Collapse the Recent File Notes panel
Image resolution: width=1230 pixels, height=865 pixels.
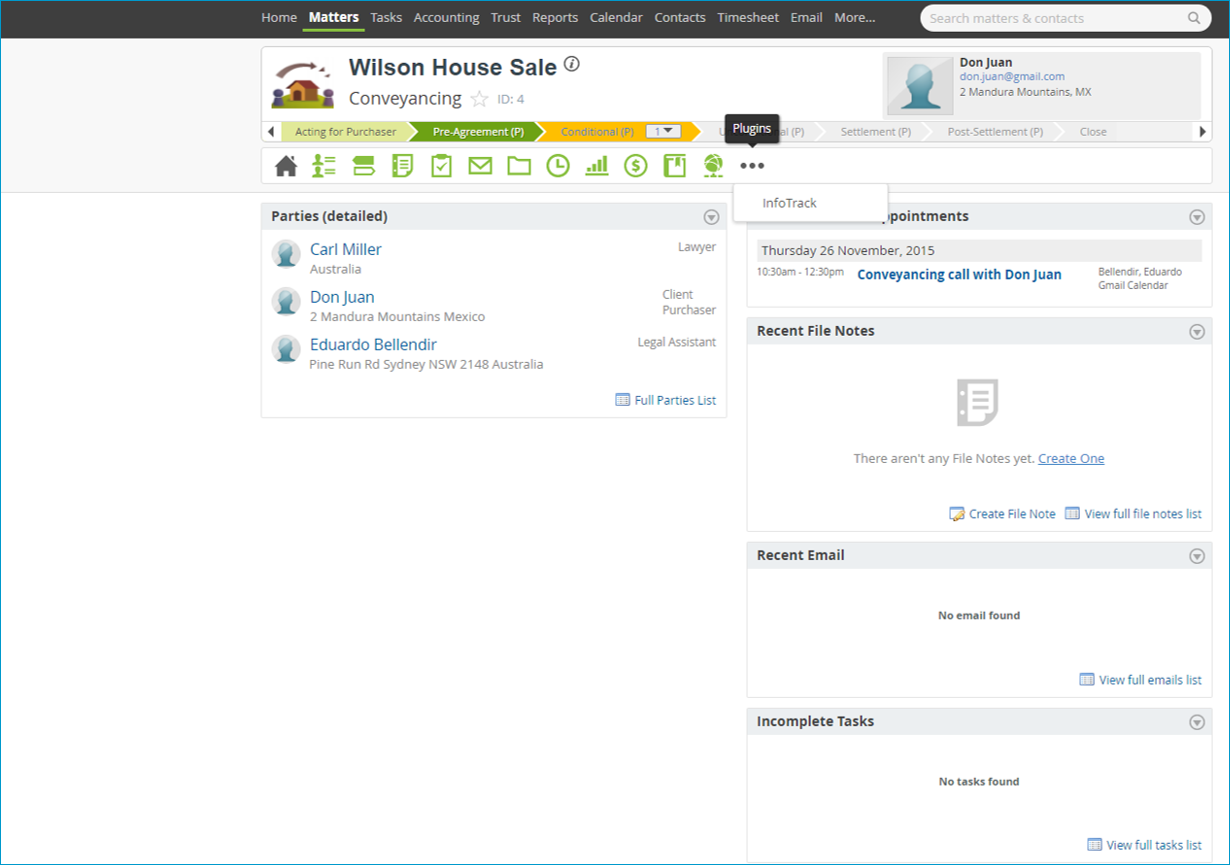(x=1197, y=332)
